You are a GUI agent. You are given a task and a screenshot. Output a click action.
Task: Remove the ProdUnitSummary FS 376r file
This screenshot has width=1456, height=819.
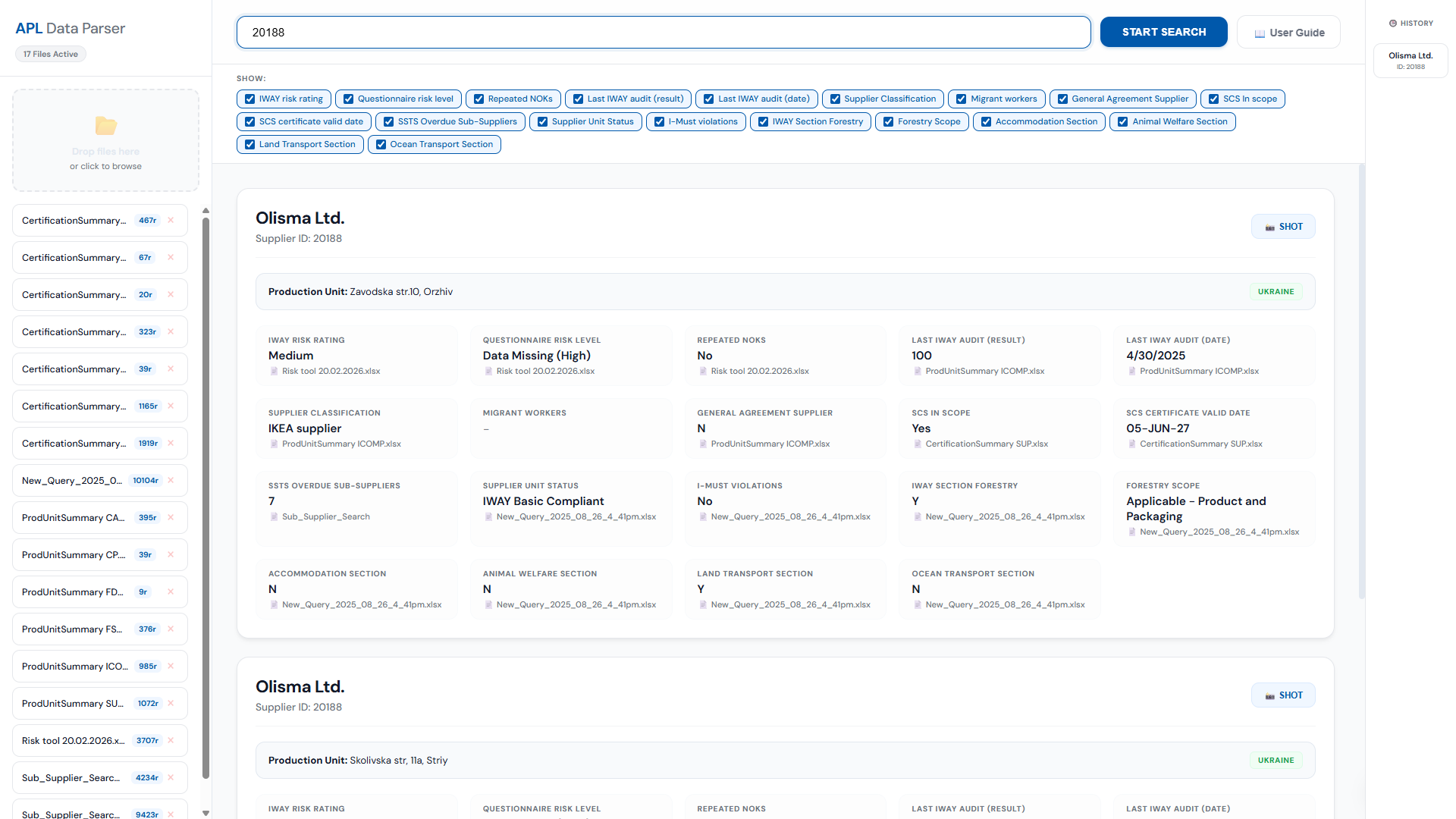pos(171,629)
